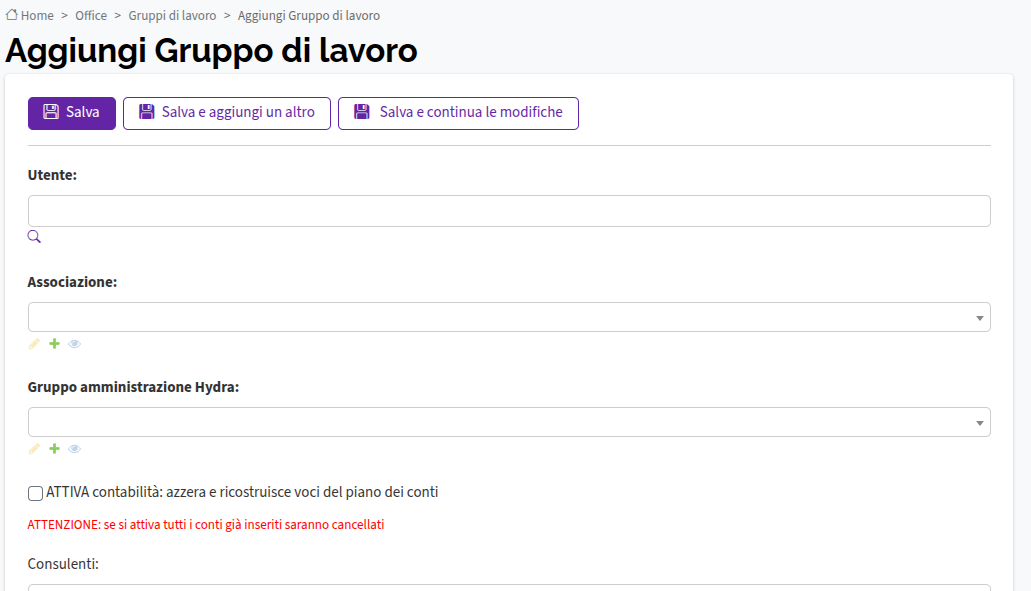The width and height of the screenshot is (1031, 591).
Task: Click the Salva button
Action: click(72, 113)
